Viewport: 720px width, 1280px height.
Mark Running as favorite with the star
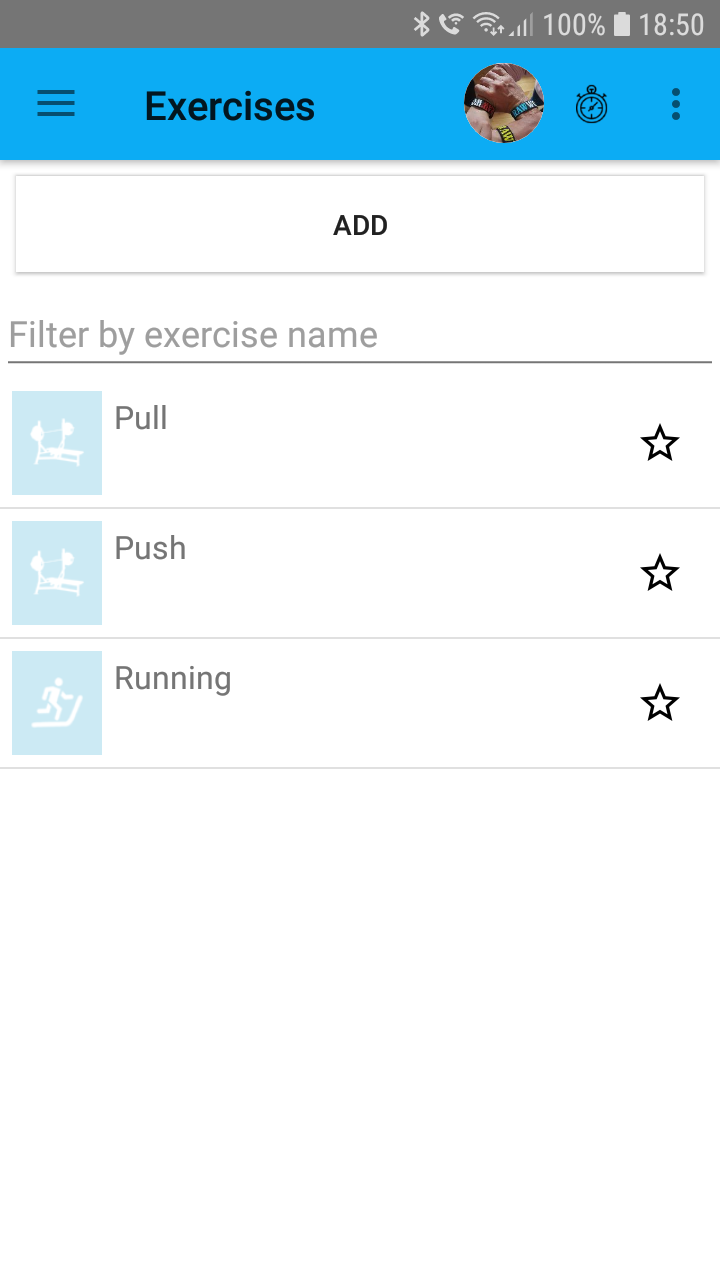(x=659, y=703)
